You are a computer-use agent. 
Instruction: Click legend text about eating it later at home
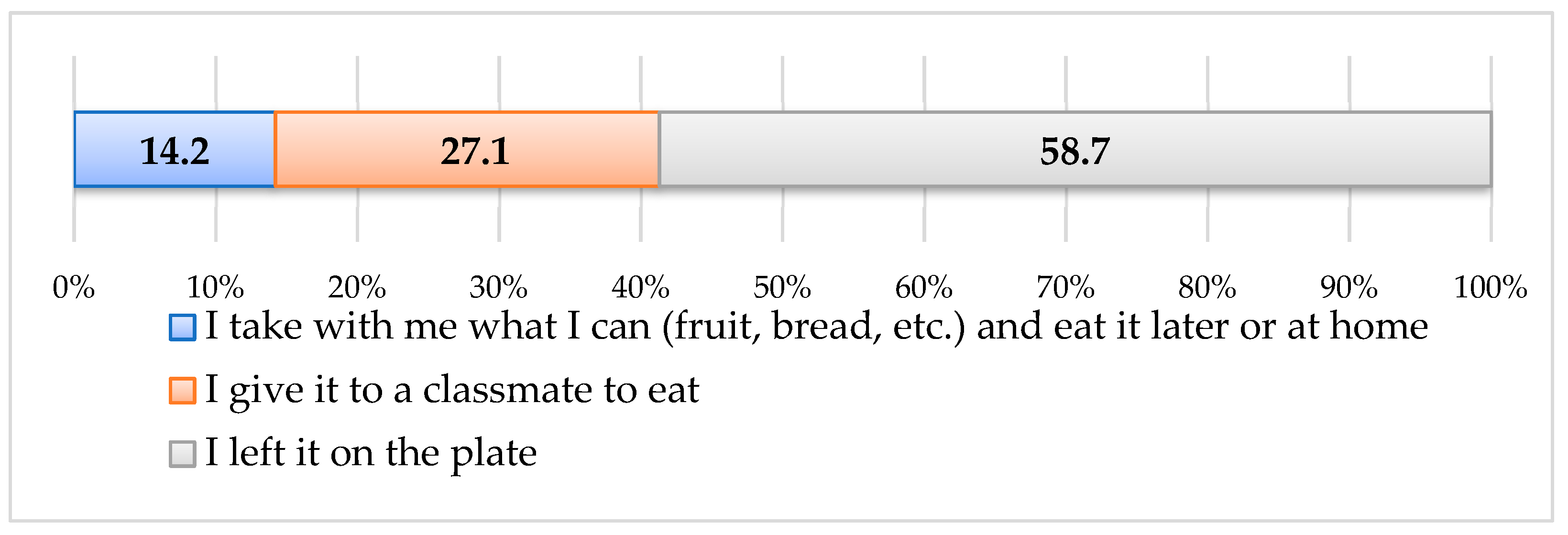(816, 326)
